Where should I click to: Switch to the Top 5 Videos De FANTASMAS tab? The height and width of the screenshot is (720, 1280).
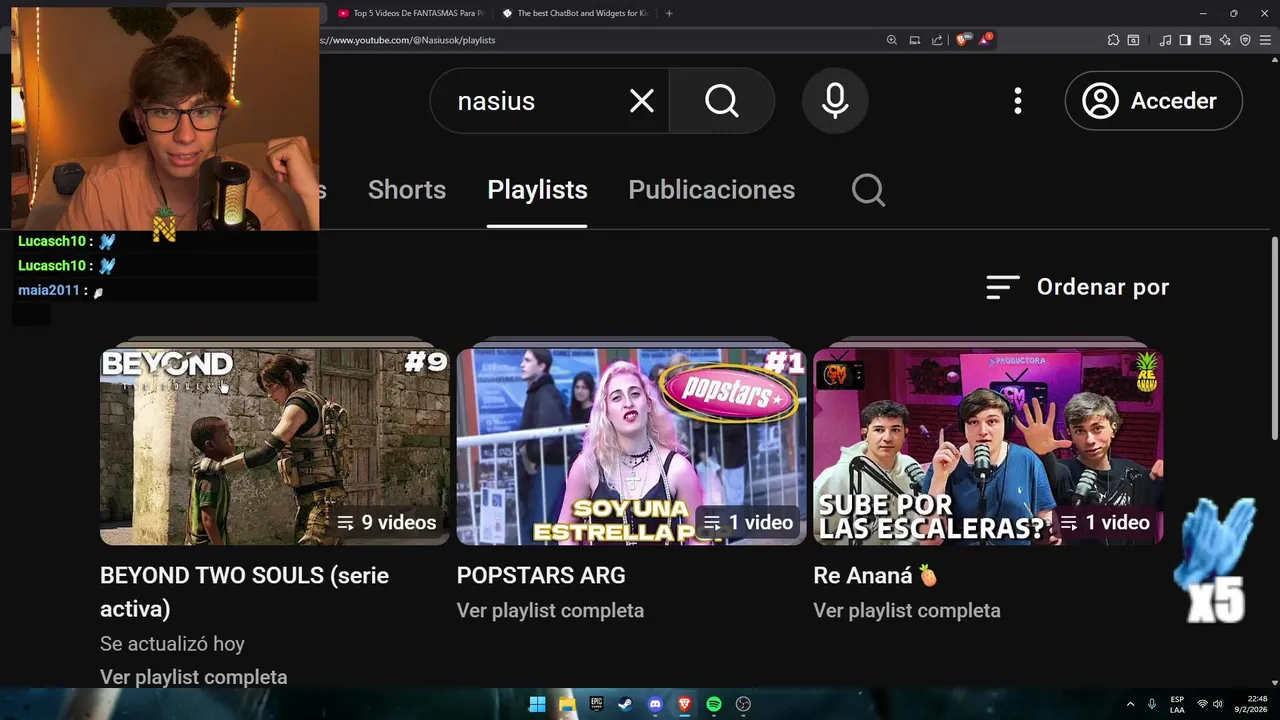410,13
